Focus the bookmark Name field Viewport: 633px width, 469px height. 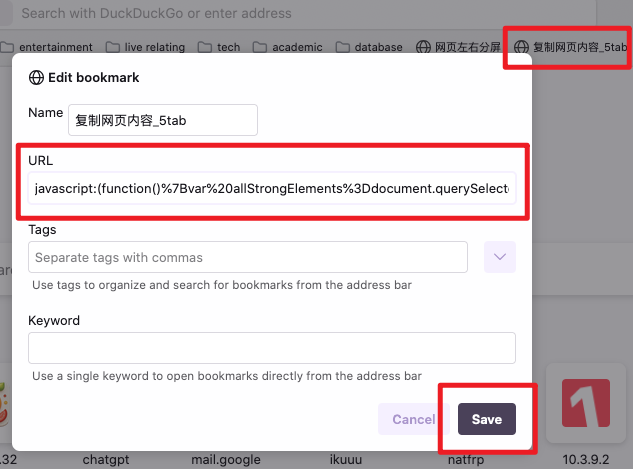163,120
